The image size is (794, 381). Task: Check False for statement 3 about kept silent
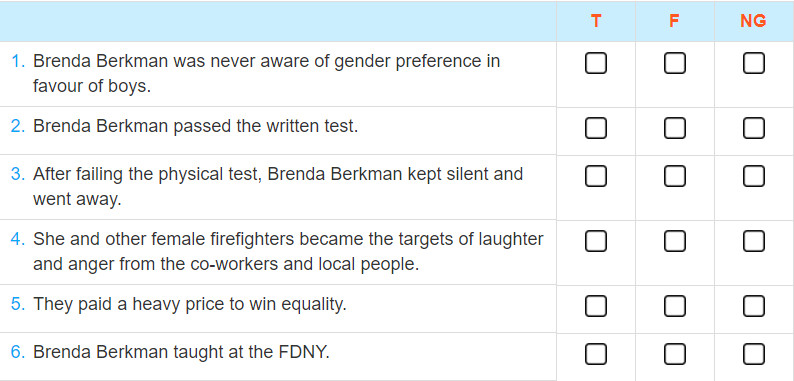click(674, 176)
